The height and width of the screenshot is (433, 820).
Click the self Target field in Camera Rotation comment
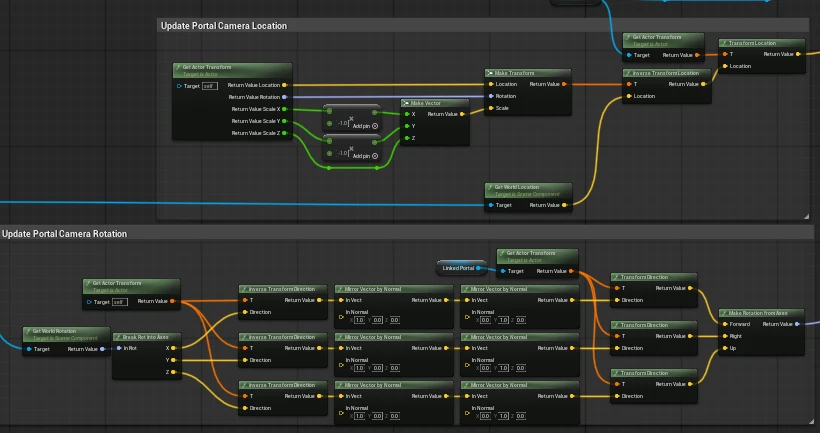click(x=120, y=302)
